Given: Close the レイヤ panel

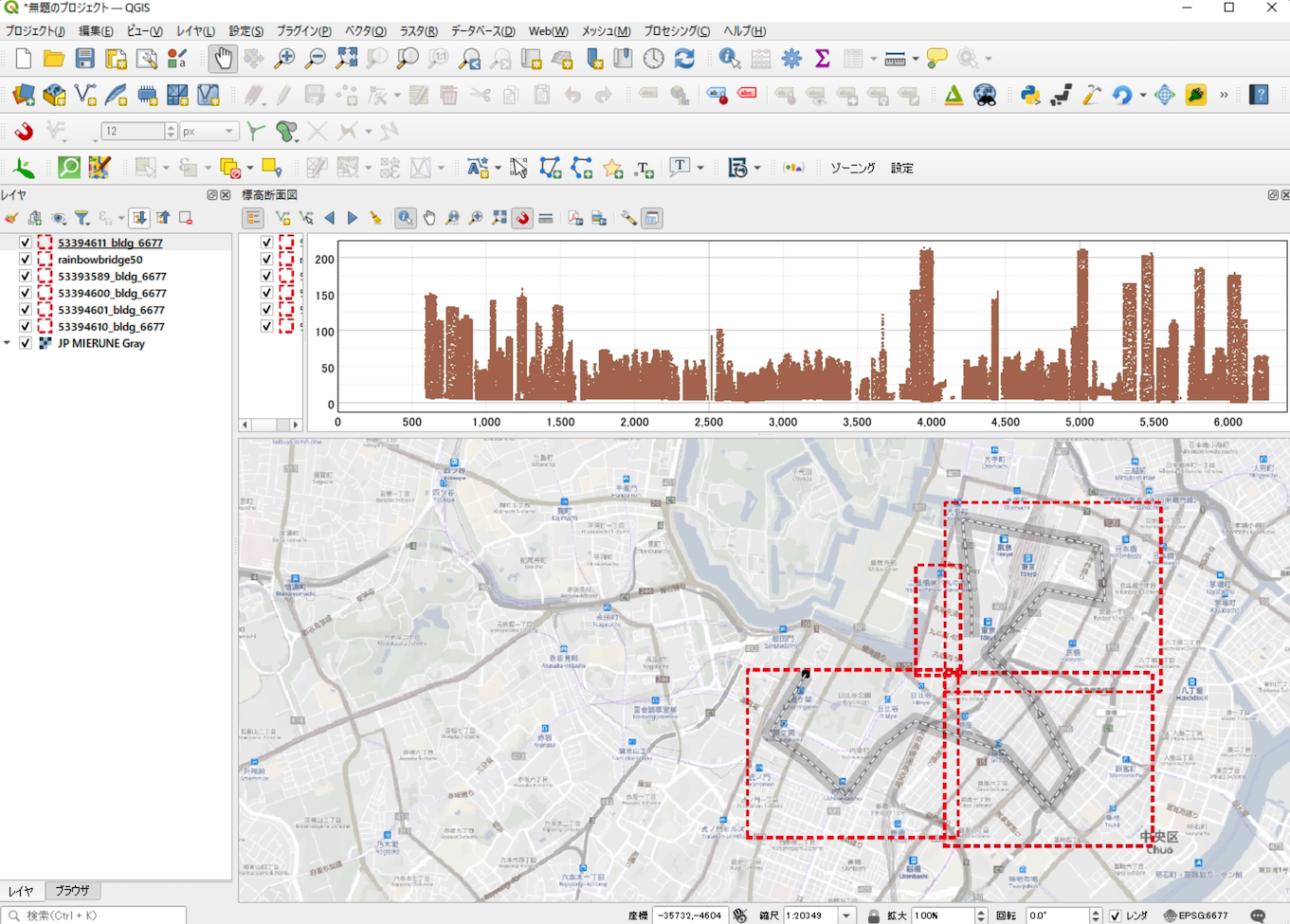Looking at the screenshot, I should [x=226, y=194].
